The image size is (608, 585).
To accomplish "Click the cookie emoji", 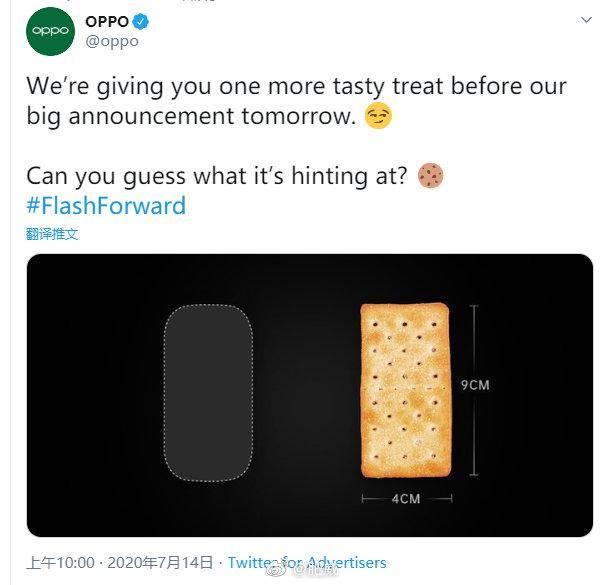I will point(431,176).
